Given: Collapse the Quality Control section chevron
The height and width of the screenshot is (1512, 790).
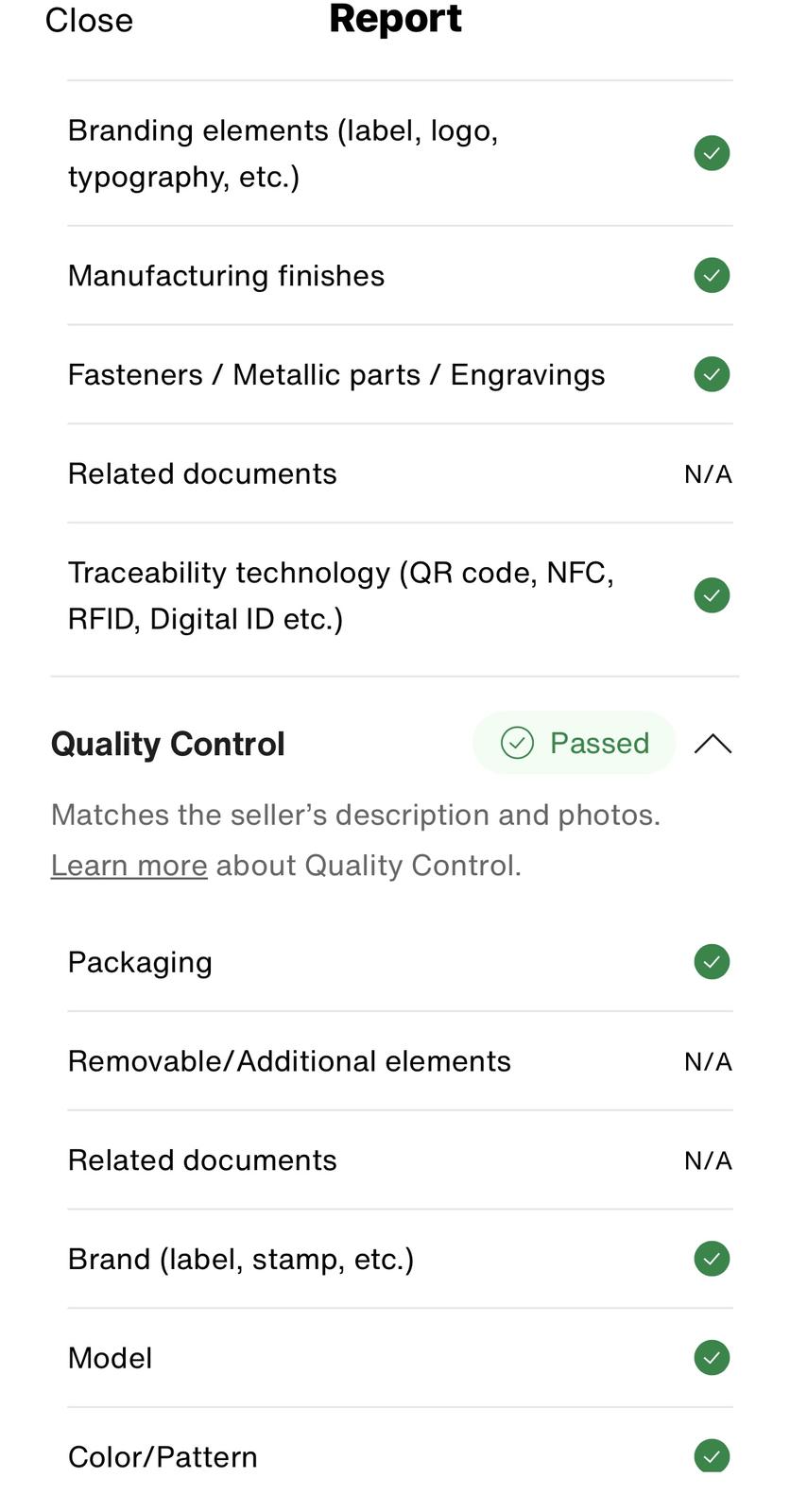Looking at the screenshot, I should (713, 745).
